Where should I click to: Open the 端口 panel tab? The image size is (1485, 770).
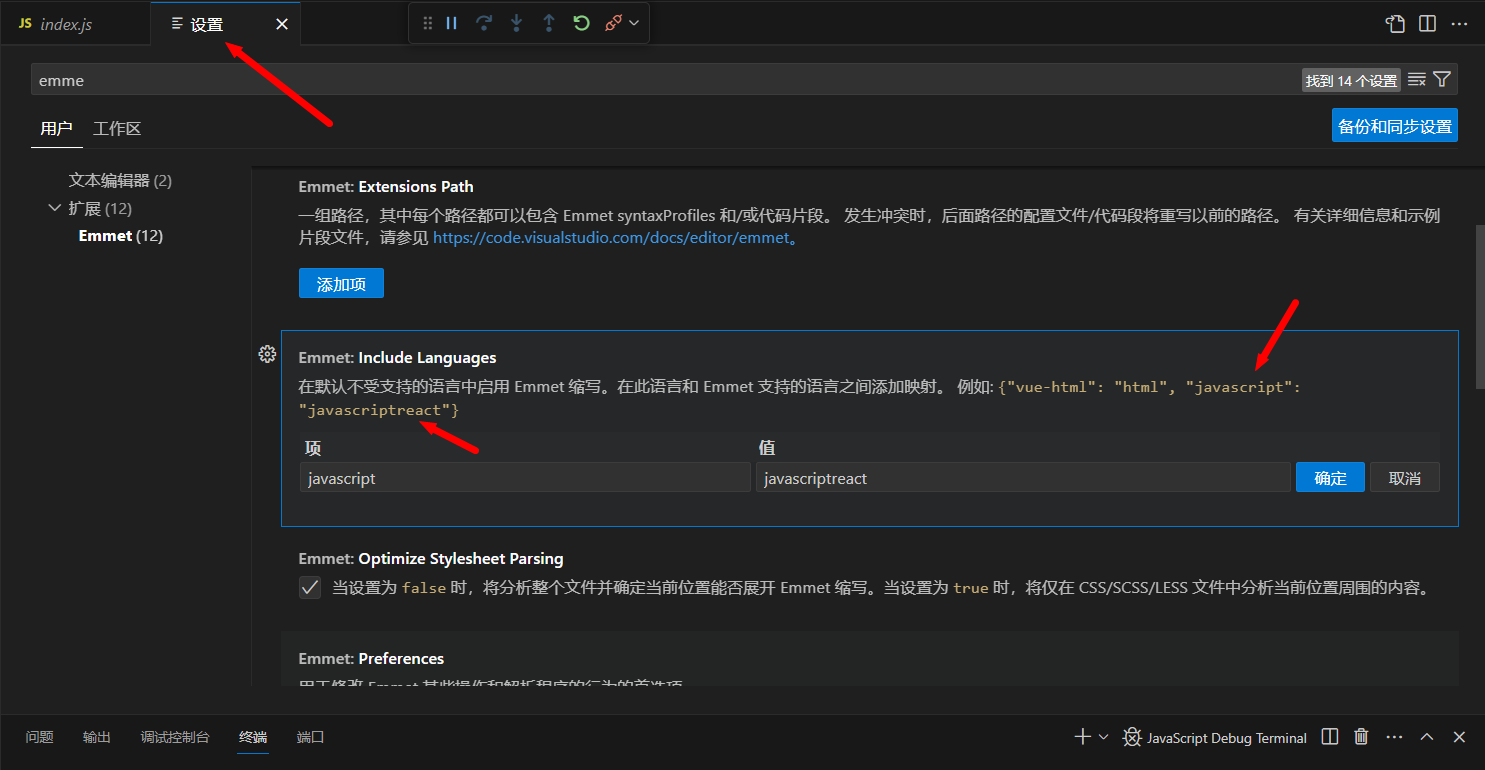(311, 737)
